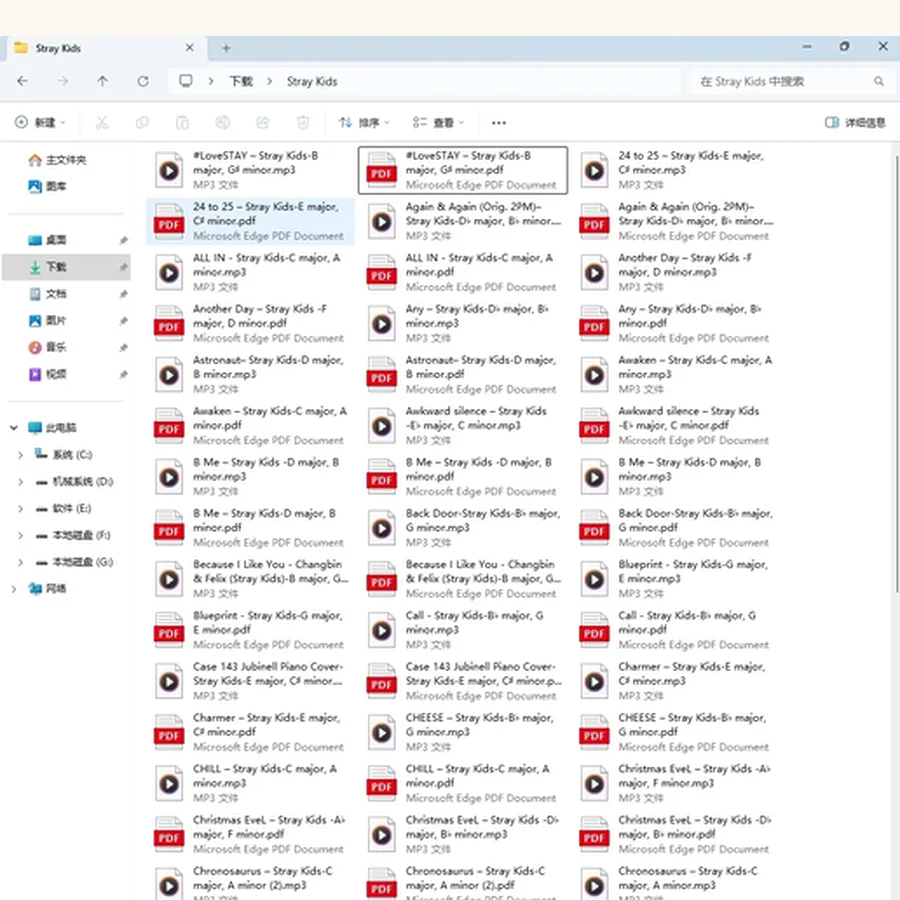
Task: Click the Copy icon in toolbar
Action: click(x=142, y=122)
